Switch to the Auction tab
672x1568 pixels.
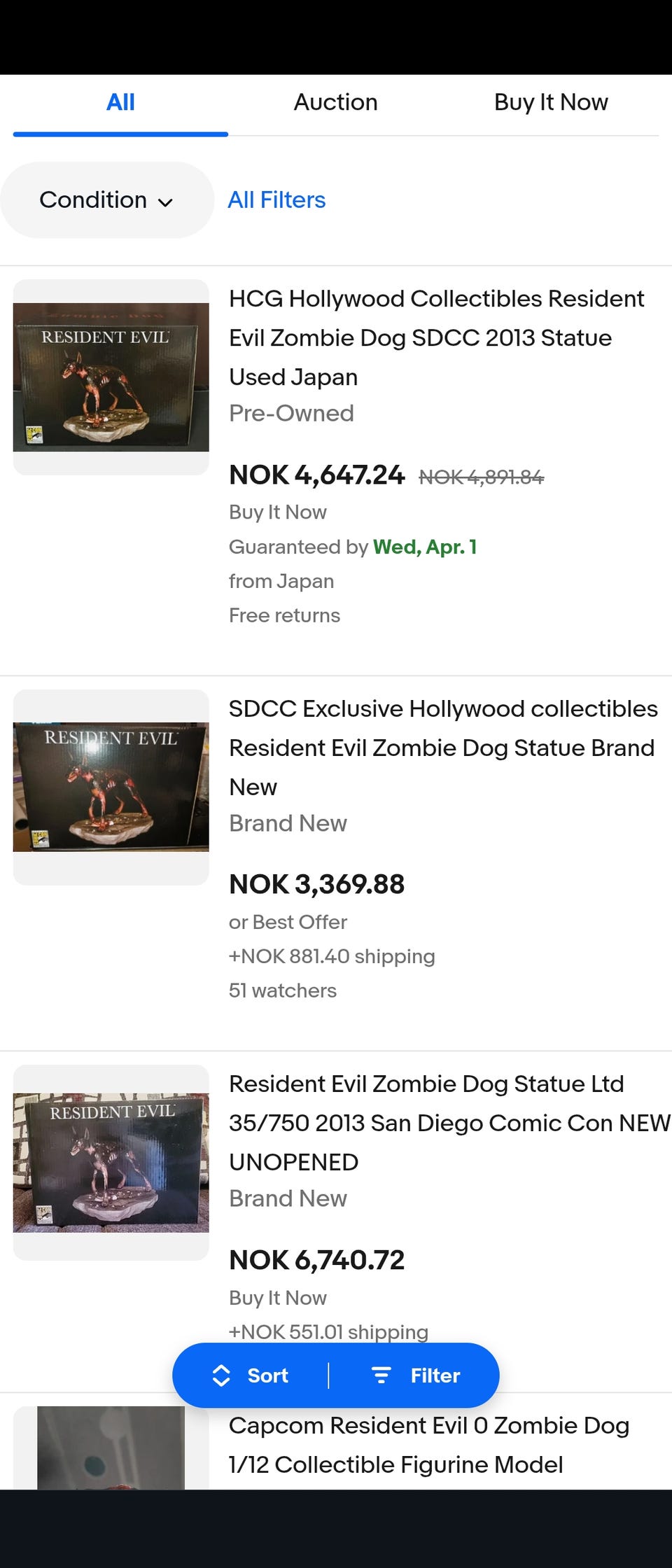335,102
